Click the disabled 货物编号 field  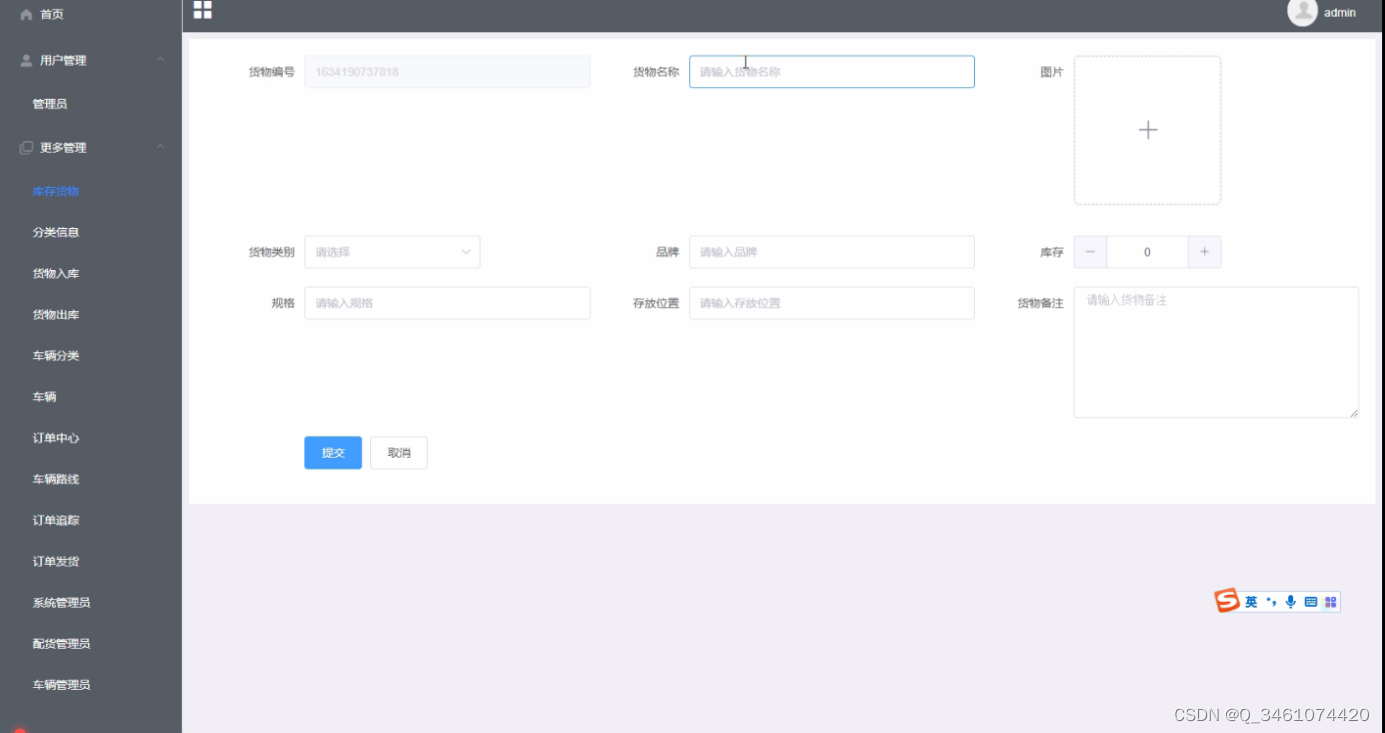447,72
